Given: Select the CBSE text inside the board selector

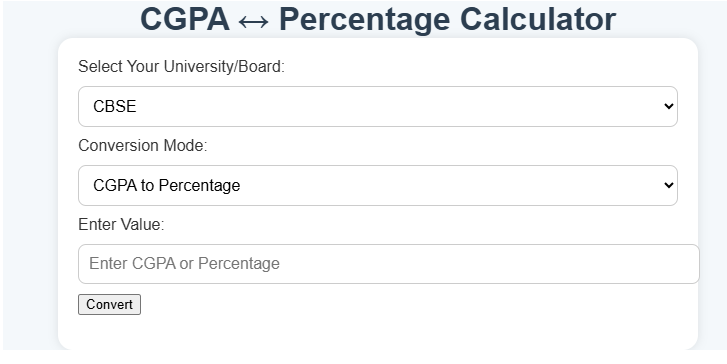Looking at the screenshot, I should tap(115, 107).
